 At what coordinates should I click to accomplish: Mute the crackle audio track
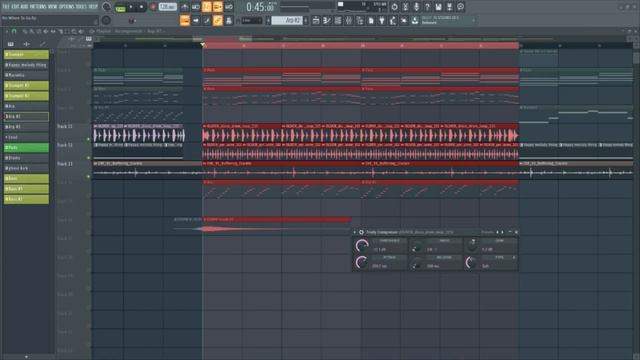[89, 177]
